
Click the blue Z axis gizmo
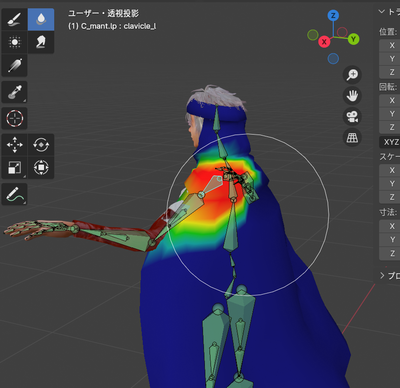[333, 15]
